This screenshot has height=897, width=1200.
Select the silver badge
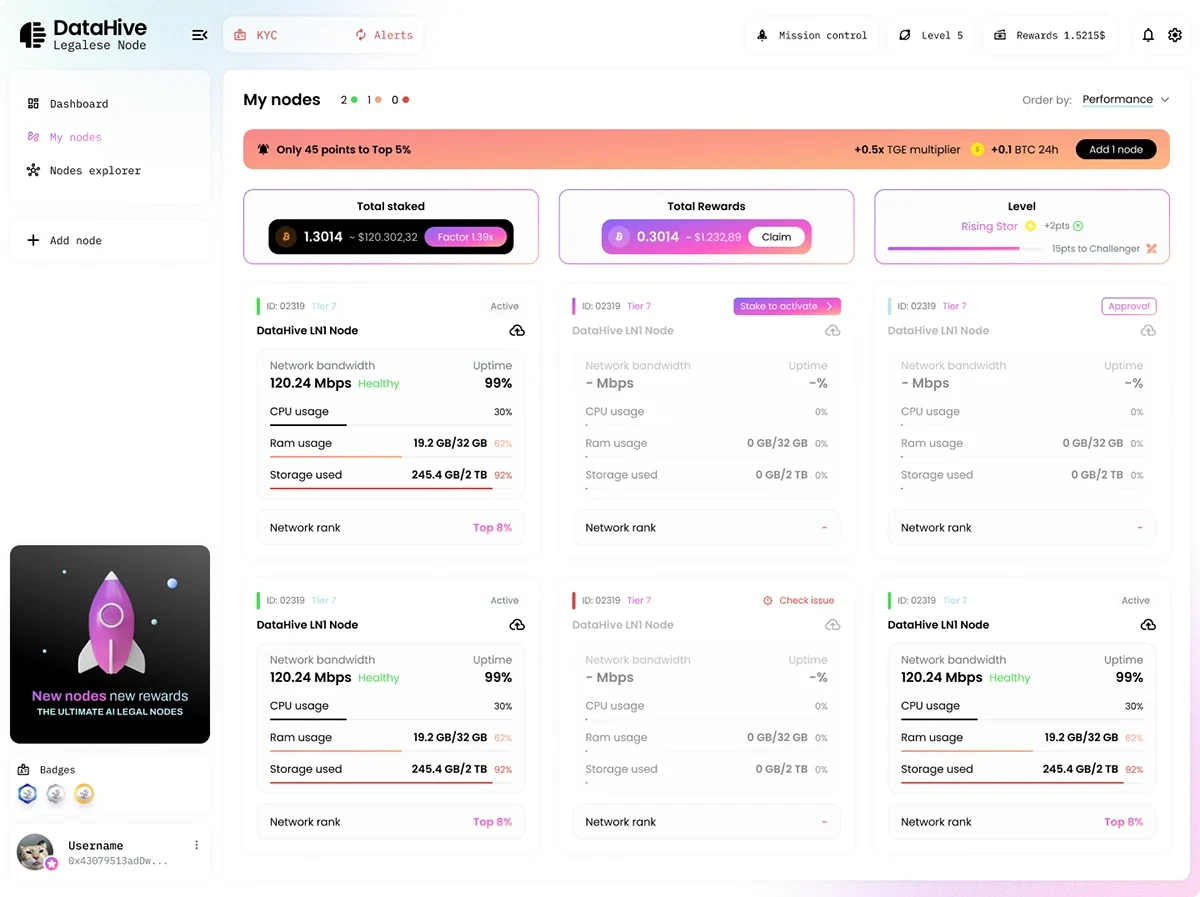[x=56, y=794]
